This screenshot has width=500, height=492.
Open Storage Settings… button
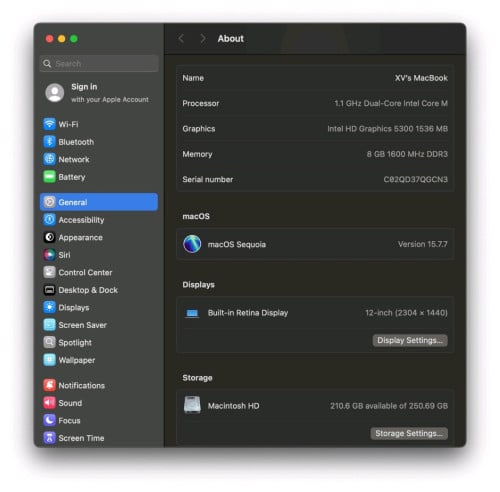click(409, 433)
